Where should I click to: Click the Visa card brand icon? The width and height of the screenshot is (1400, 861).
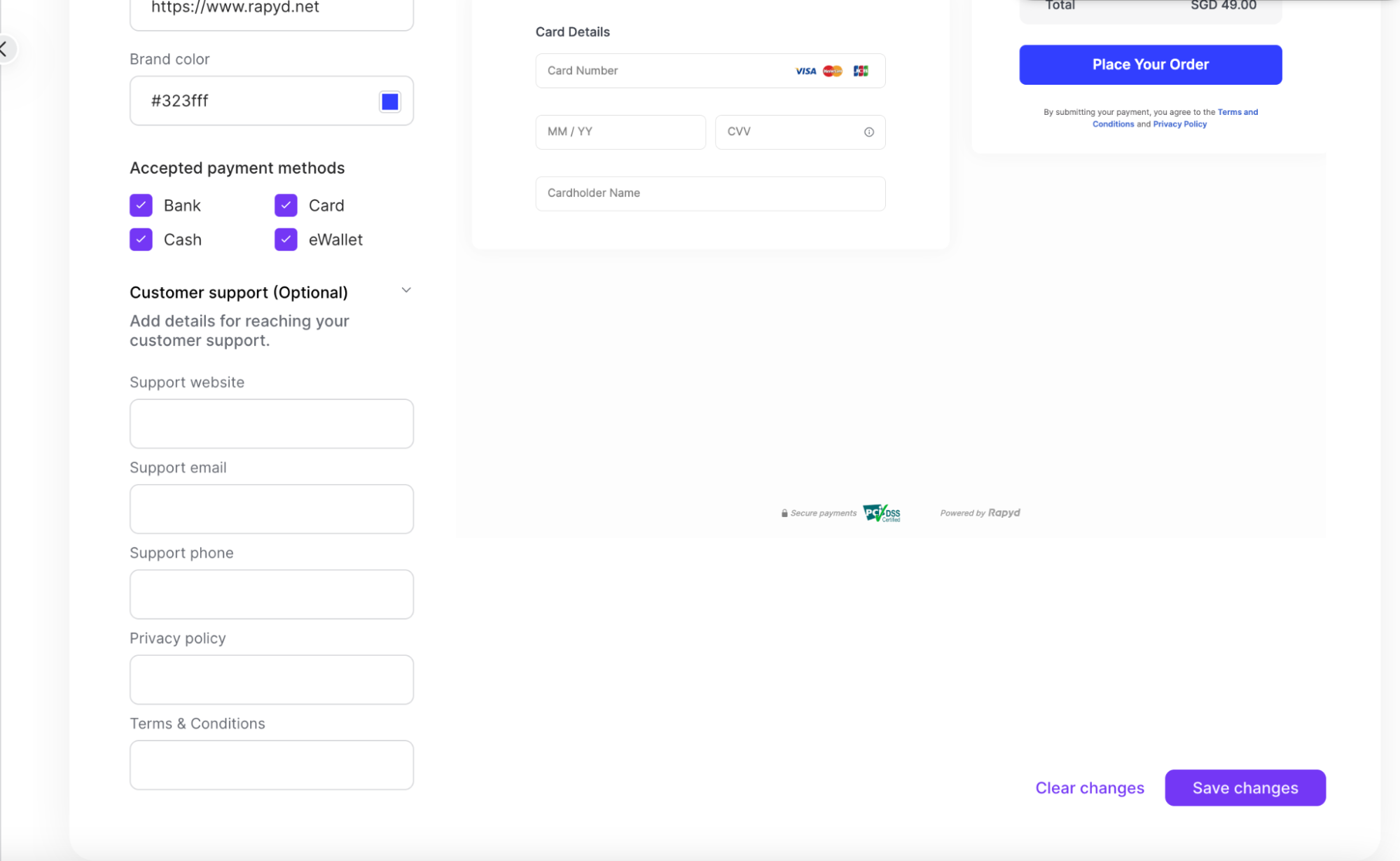coord(805,71)
